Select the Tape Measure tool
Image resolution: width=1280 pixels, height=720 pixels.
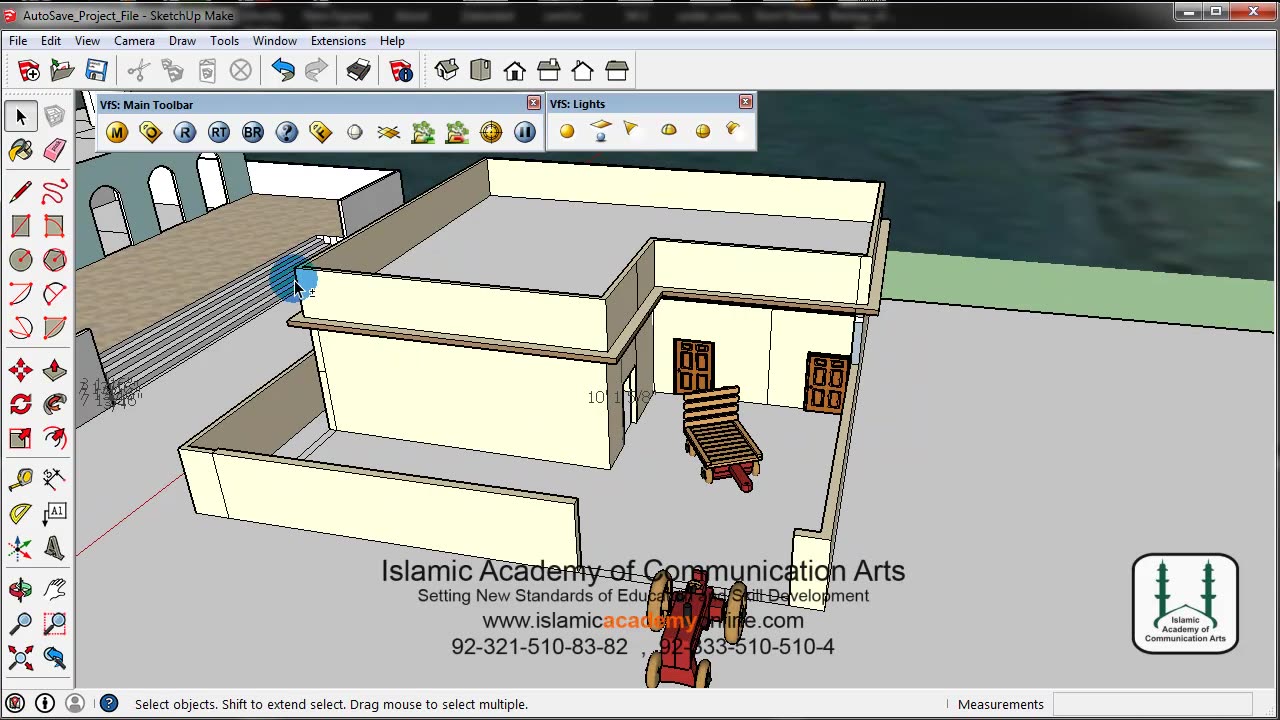[x=21, y=480]
